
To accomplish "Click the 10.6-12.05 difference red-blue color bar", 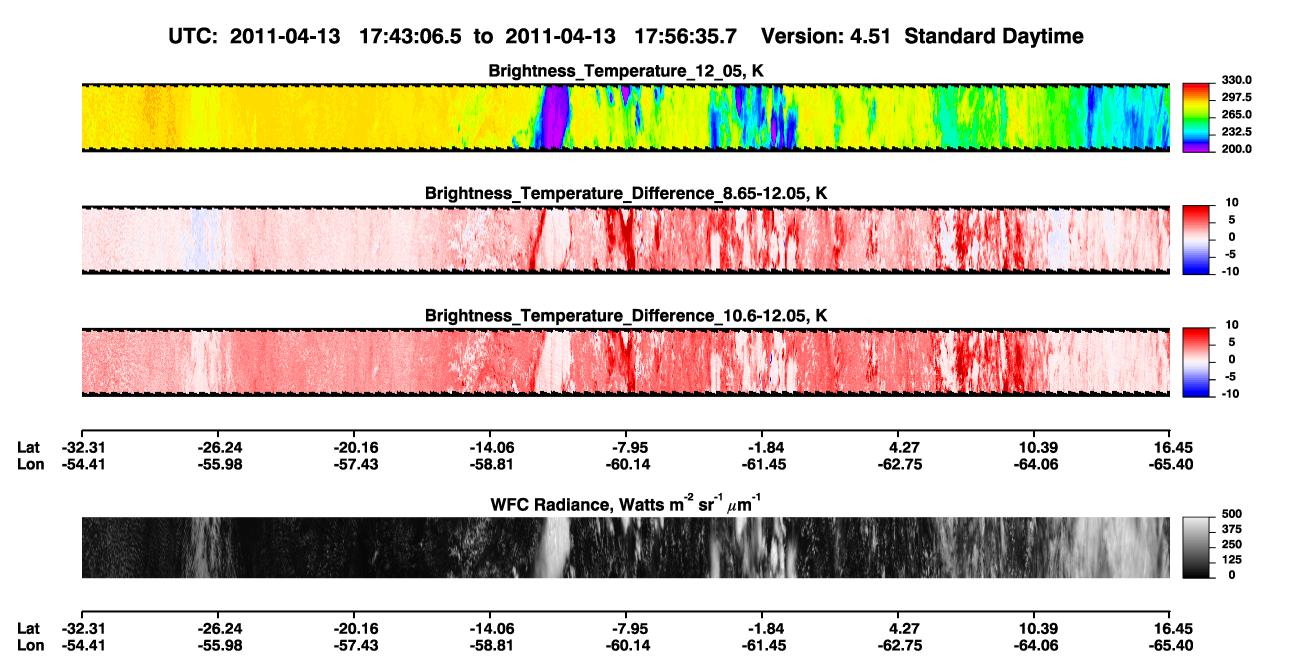I will click(x=1196, y=362).
